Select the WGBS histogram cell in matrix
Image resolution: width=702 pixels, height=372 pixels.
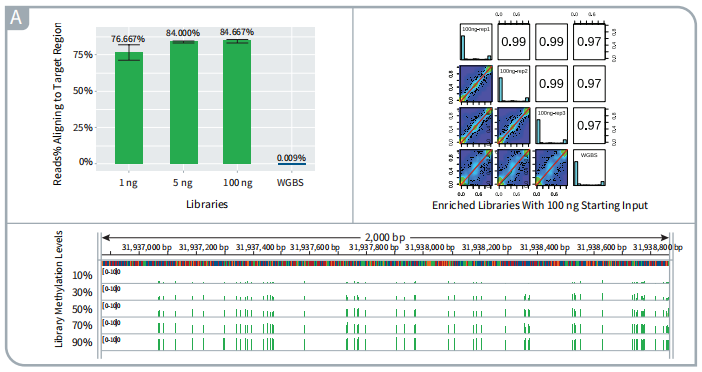pyautogui.click(x=589, y=168)
